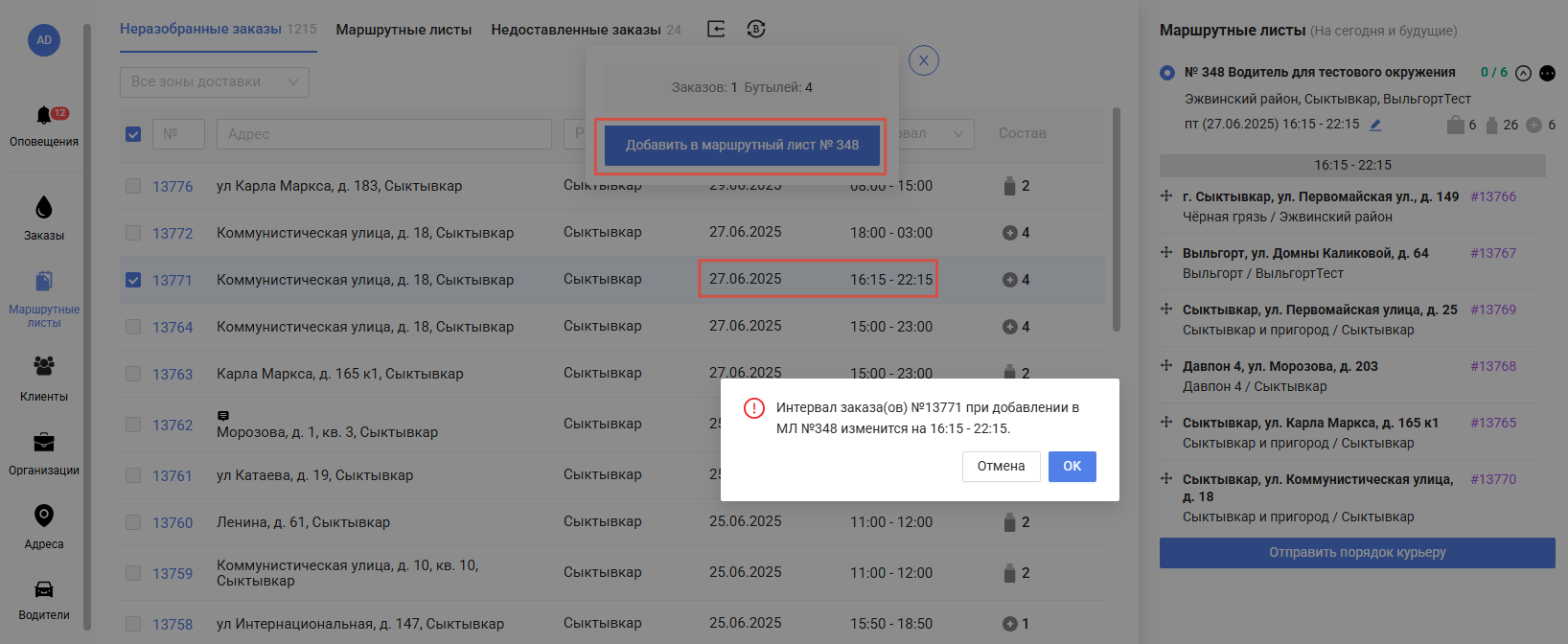Click the orders table vertical scrollbar
Viewport: 1568px width, 644px height.
(x=1116, y=218)
